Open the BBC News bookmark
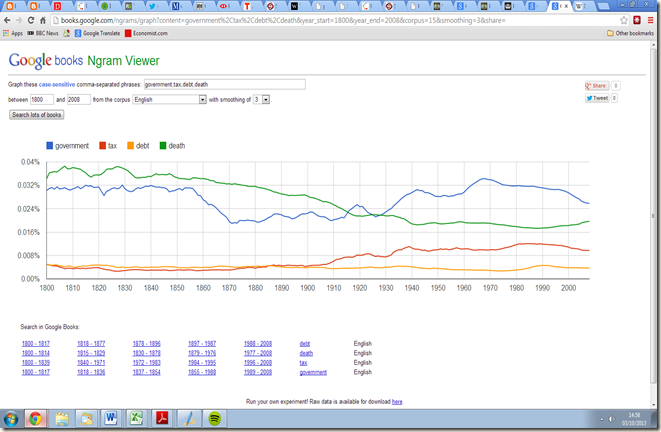661x432 pixels. 43,33
